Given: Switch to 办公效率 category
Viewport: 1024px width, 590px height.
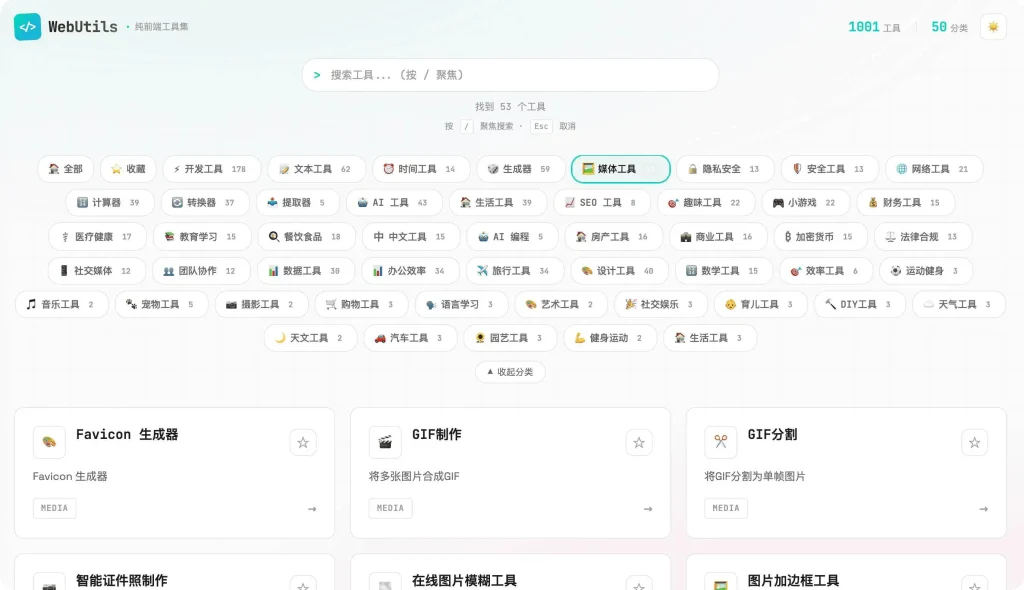Looking at the screenshot, I should coord(410,270).
